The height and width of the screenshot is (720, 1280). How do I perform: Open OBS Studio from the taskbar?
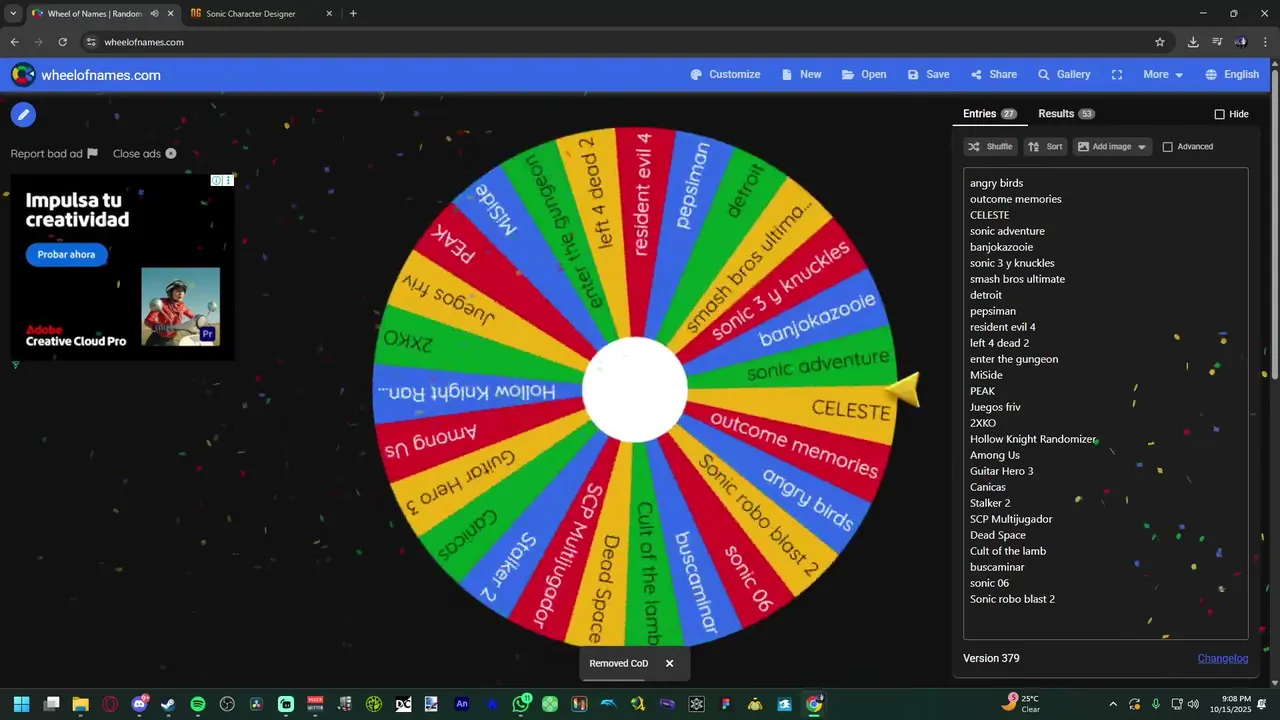[227, 704]
